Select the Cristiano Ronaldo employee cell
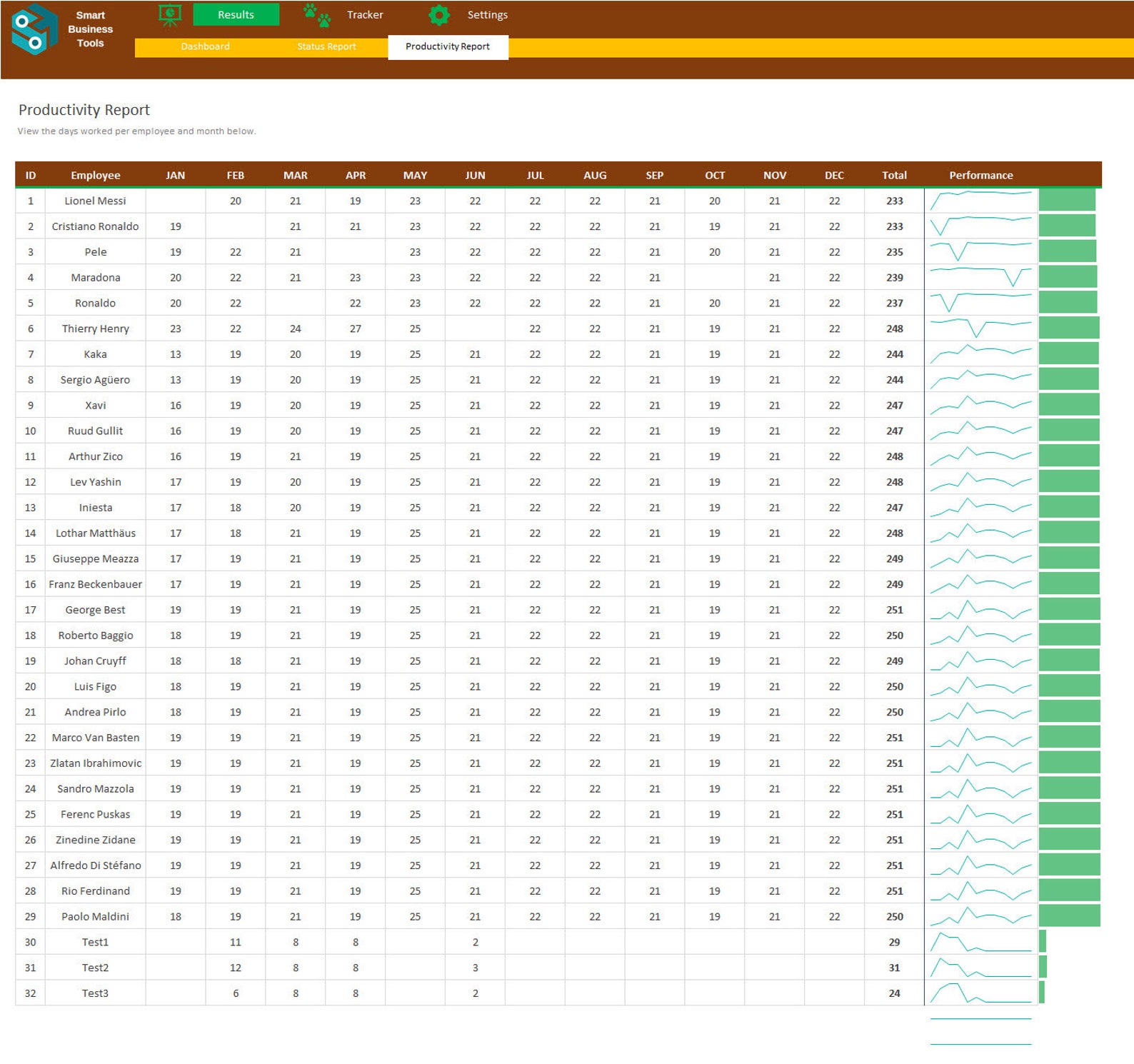The image size is (1134, 1064). (x=95, y=226)
